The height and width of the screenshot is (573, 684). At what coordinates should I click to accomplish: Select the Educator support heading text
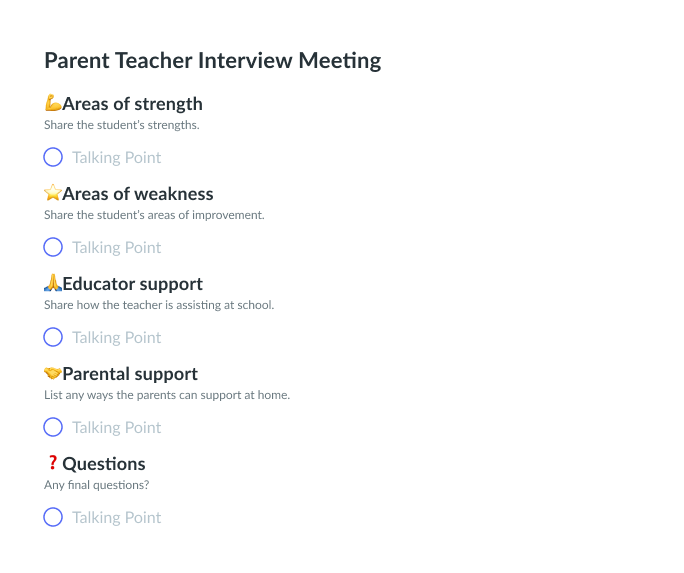click(132, 284)
